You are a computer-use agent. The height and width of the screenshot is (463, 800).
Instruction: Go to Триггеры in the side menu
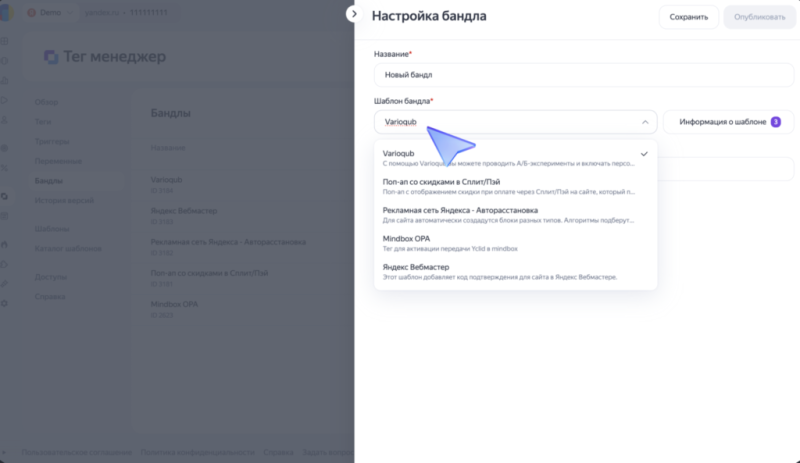(52, 141)
